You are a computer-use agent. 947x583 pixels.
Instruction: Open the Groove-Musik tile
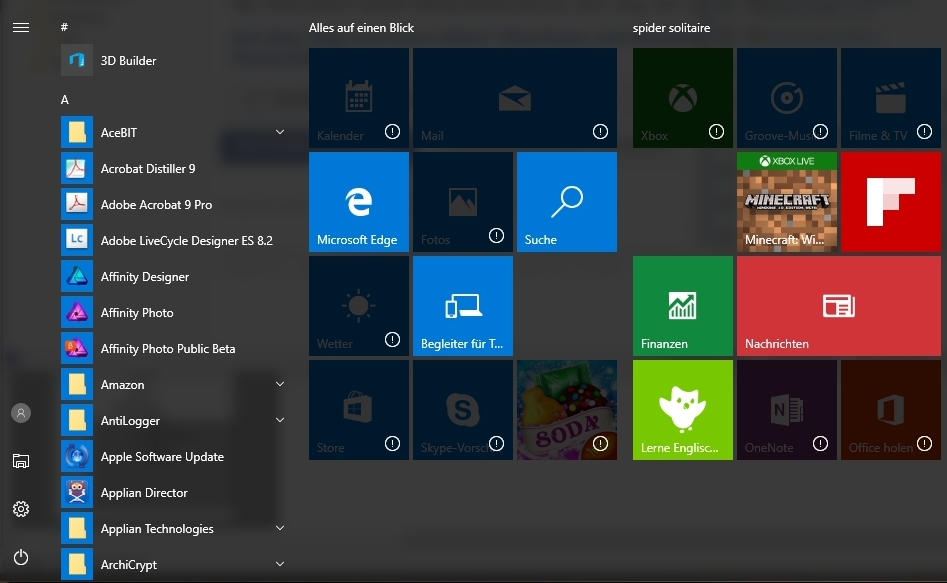click(x=786, y=98)
